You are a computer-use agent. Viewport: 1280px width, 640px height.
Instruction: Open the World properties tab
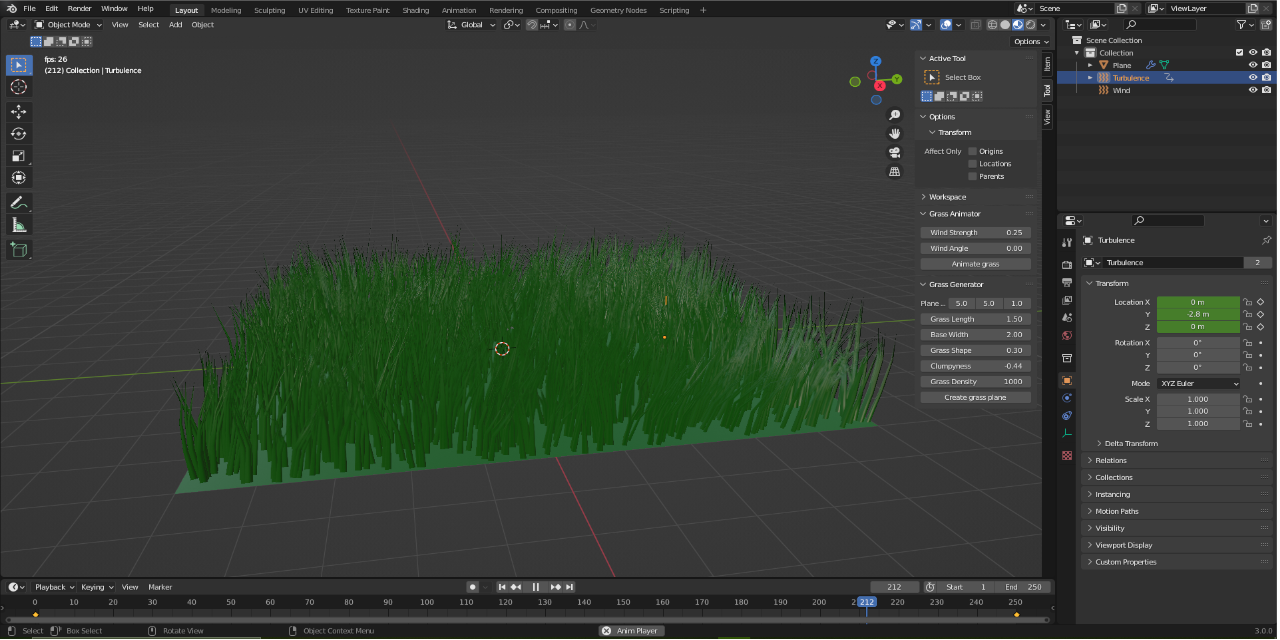1067,335
